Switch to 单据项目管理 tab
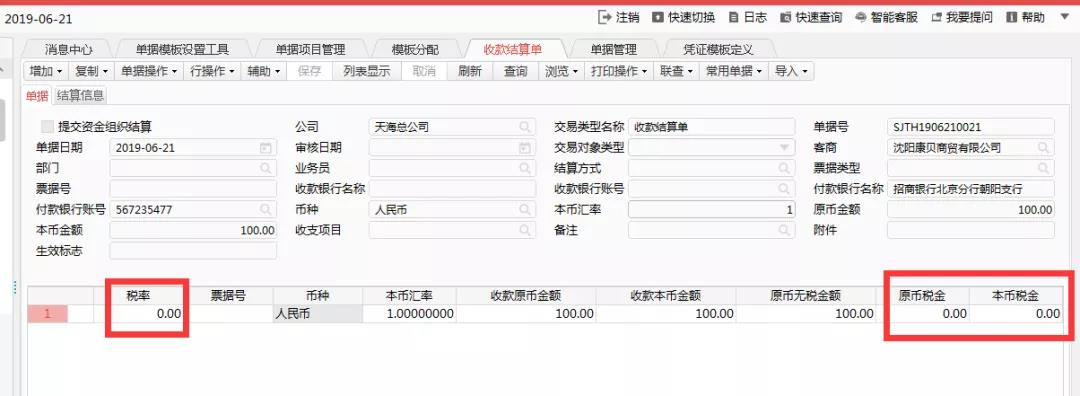The width and height of the screenshot is (1080, 396). (311, 50)
